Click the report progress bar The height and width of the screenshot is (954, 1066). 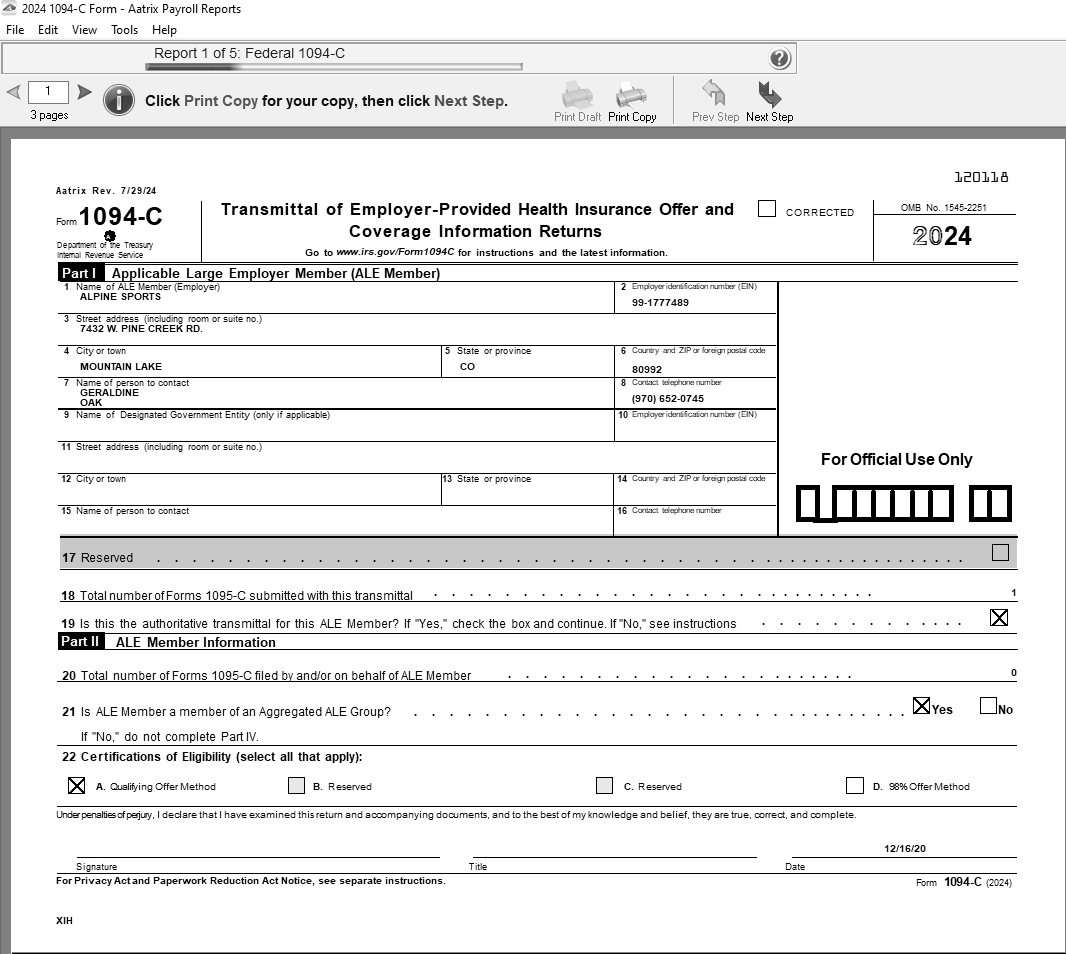tap(334, 67)
